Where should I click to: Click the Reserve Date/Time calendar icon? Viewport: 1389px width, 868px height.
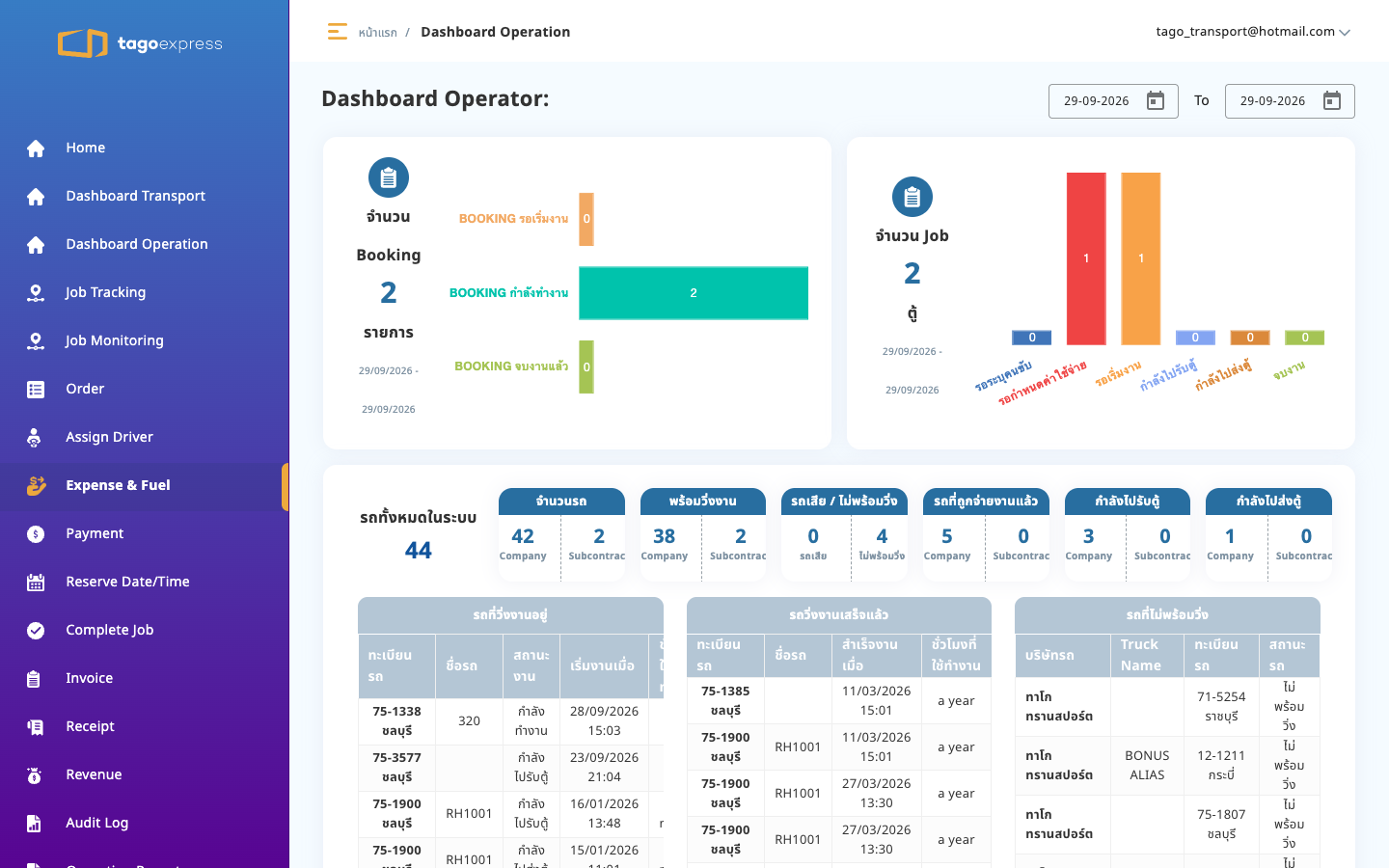[36, 582]
